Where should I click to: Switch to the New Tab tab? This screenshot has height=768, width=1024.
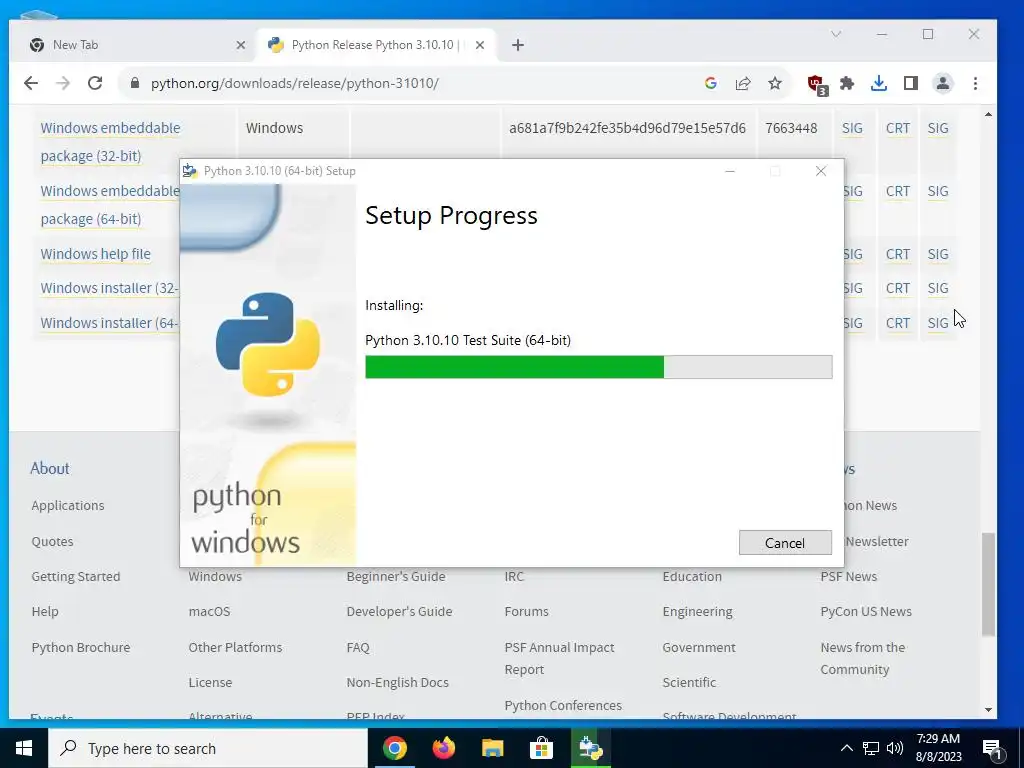[133, 44]
